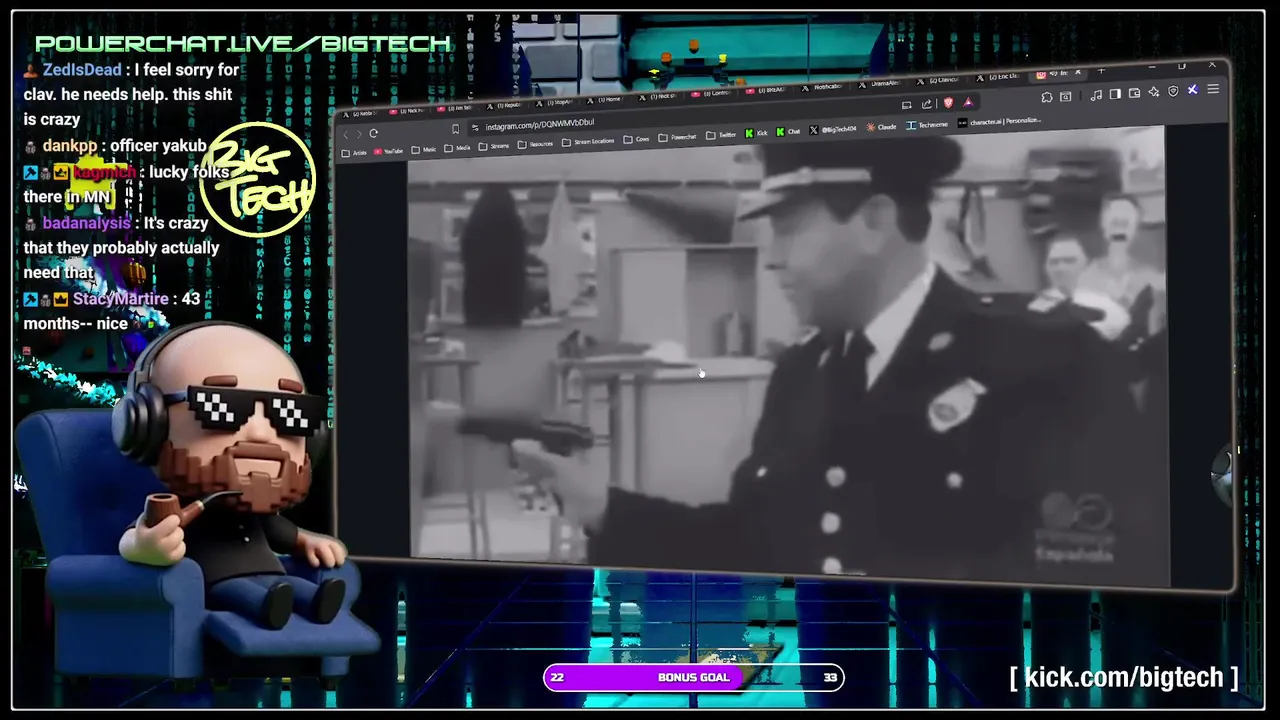
Task: Switch to the (1) StopAnt X tab
Action: pos(556,103)
